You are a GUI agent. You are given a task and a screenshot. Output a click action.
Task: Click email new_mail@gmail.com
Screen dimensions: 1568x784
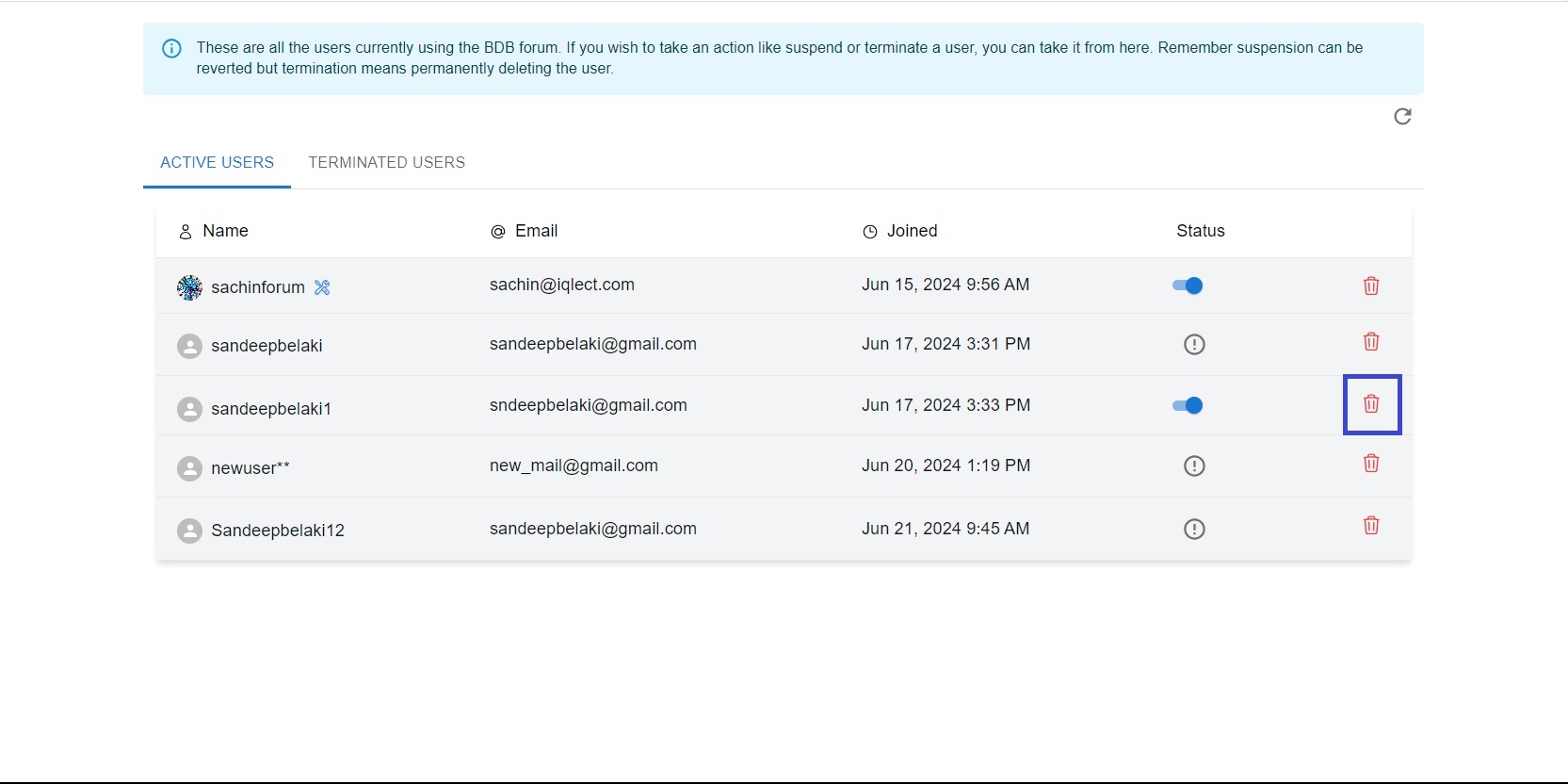pos(574,465)
